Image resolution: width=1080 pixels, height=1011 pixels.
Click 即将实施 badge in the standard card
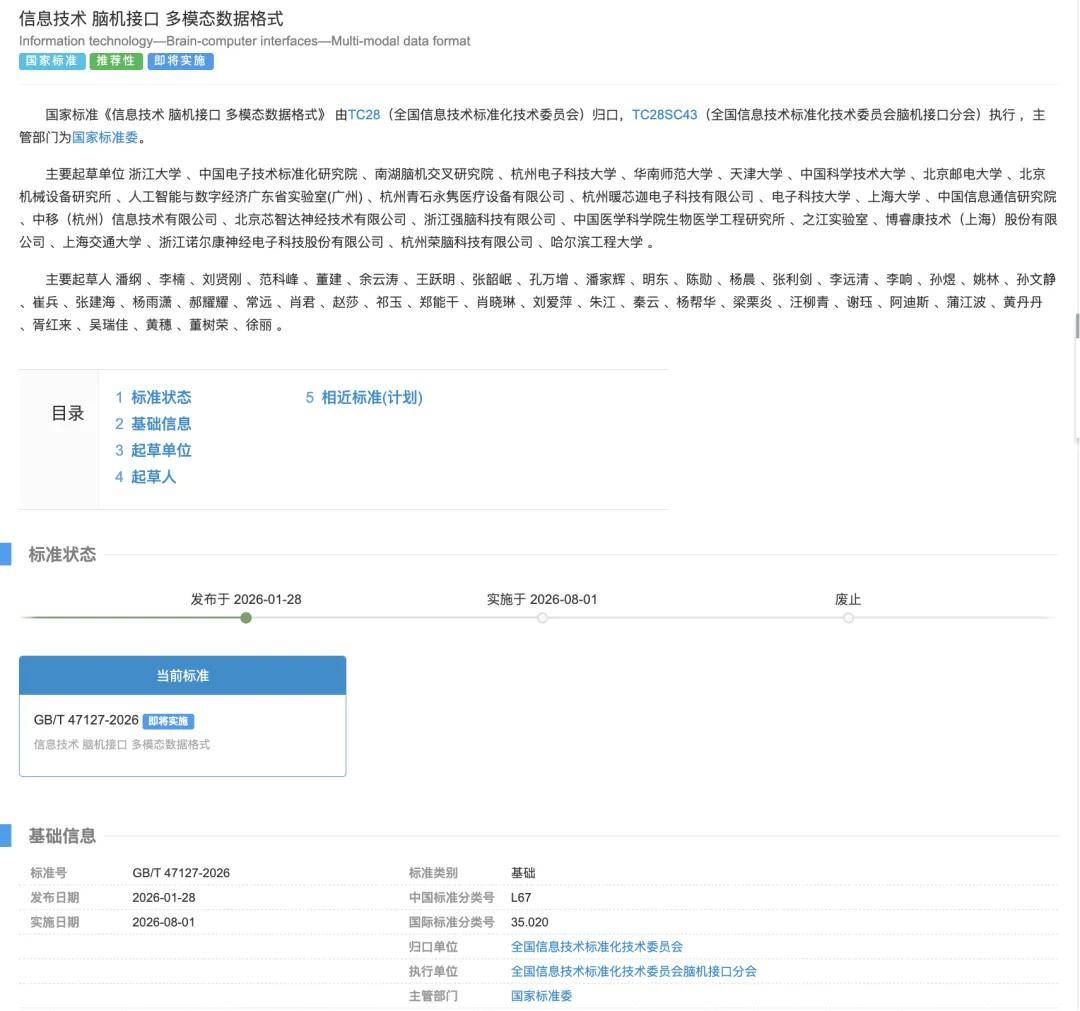[x=168, y=721]
